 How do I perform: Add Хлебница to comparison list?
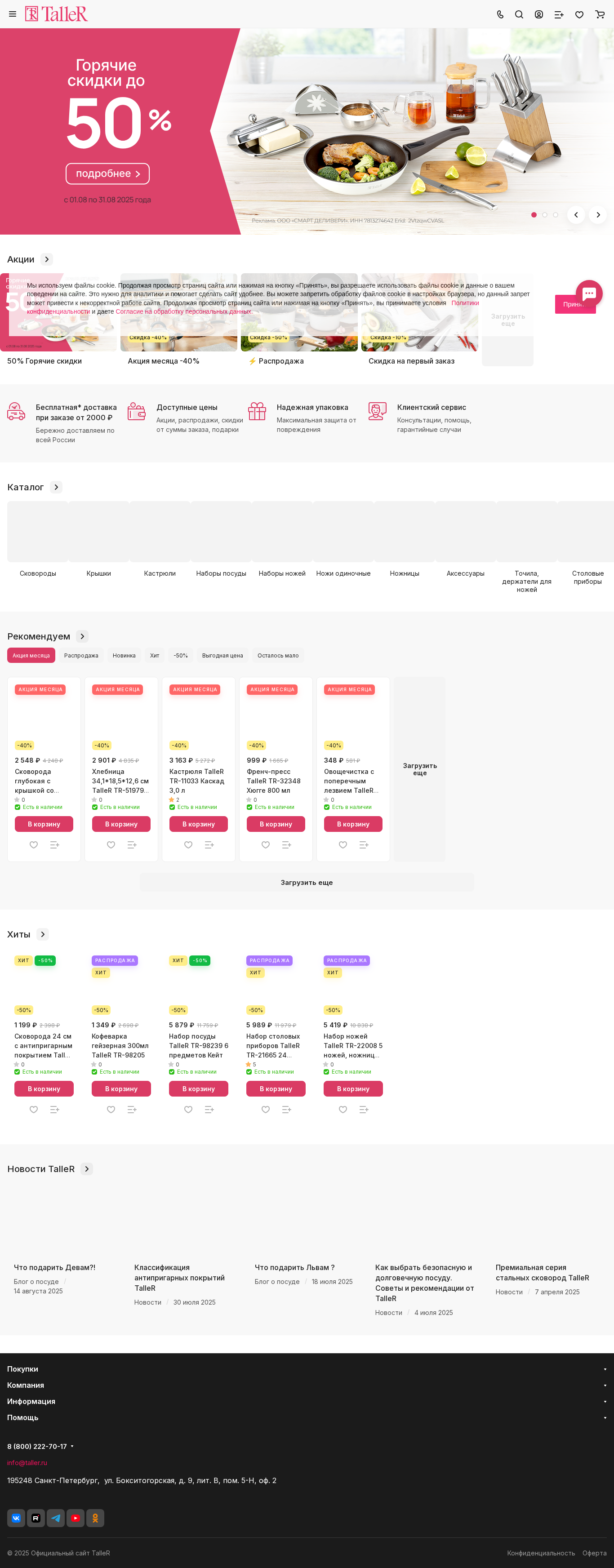[x=132, y=845]
